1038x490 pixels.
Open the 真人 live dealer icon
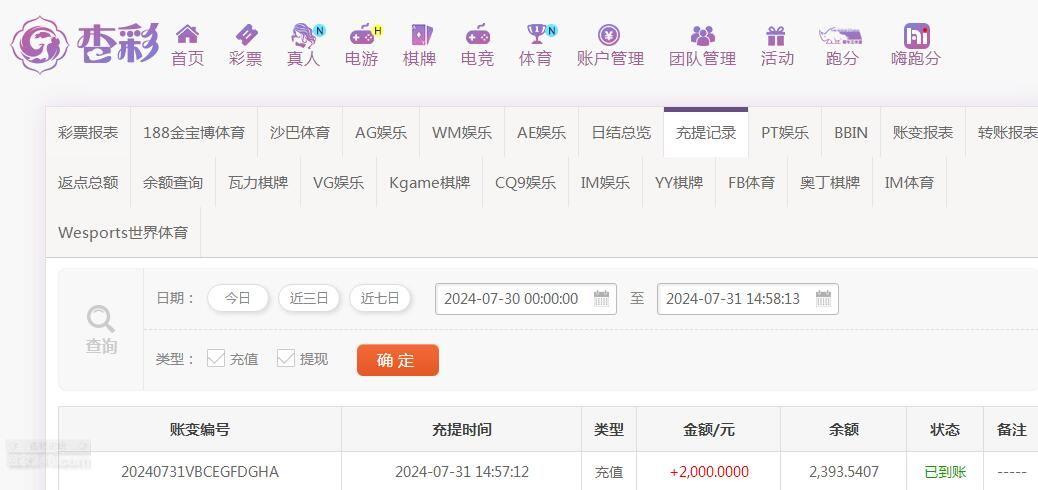(305, 34)
